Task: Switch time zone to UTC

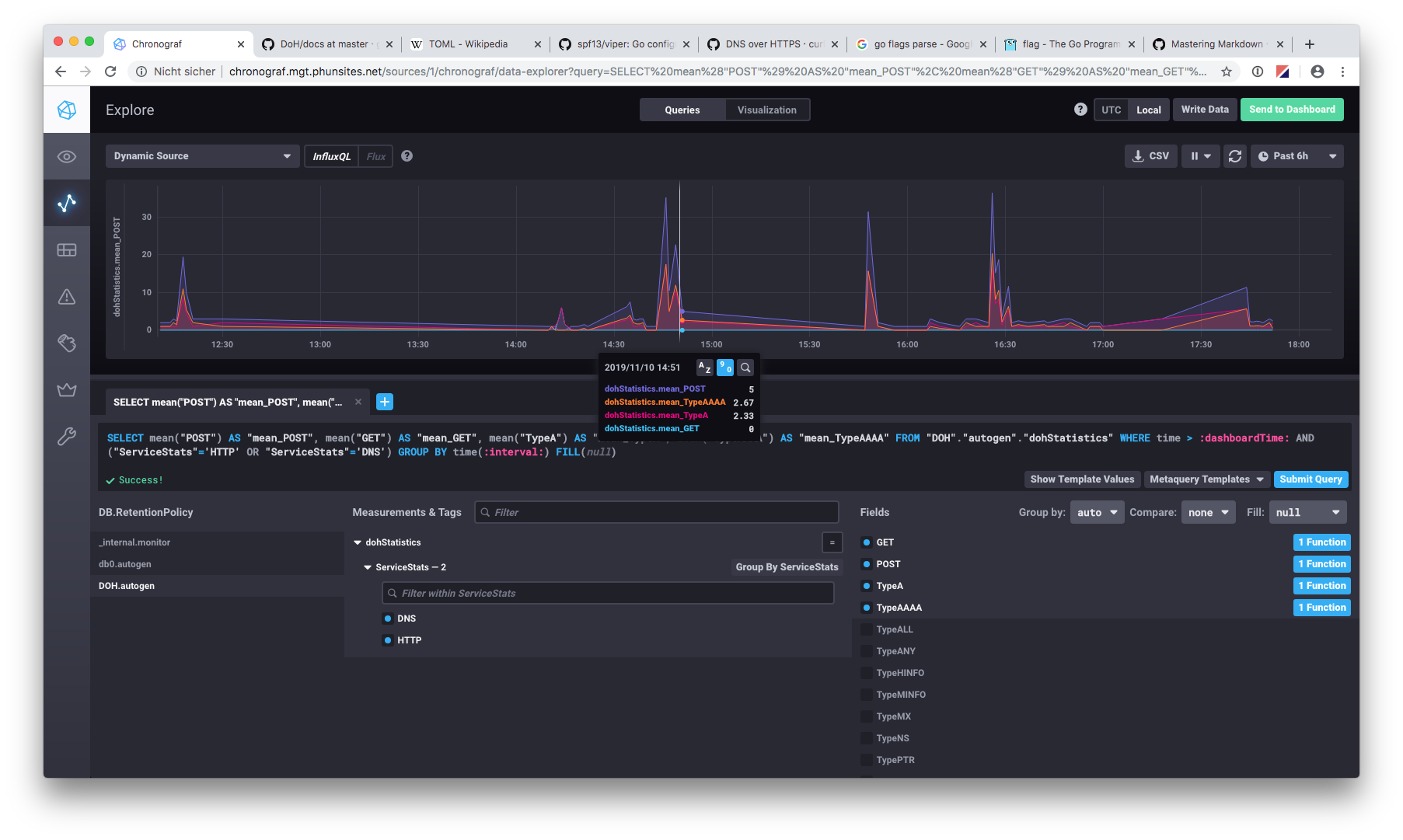Action: pos(1111,110)
